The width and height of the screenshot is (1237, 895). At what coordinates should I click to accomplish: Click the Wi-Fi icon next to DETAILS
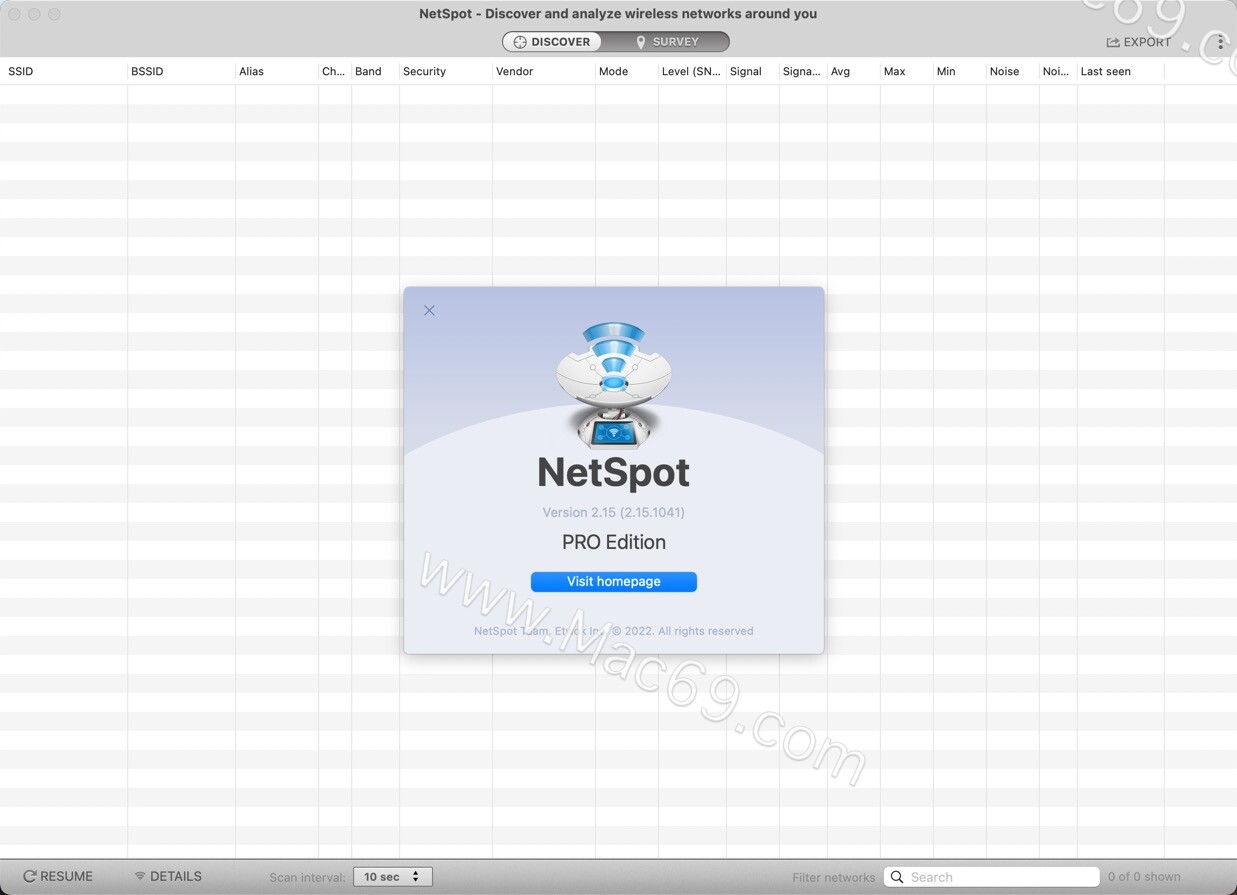[x=140, y=875]
